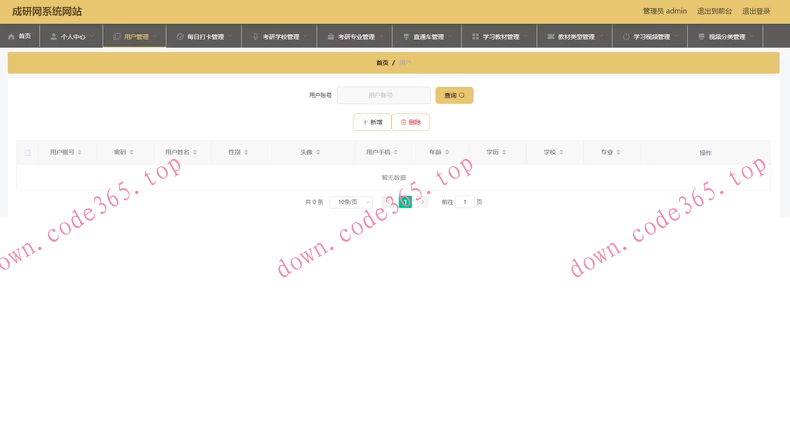Expand the 教材类型管理 dropdown chevron
The width and height of the screenshot is (790, 435).
(601, 36)
